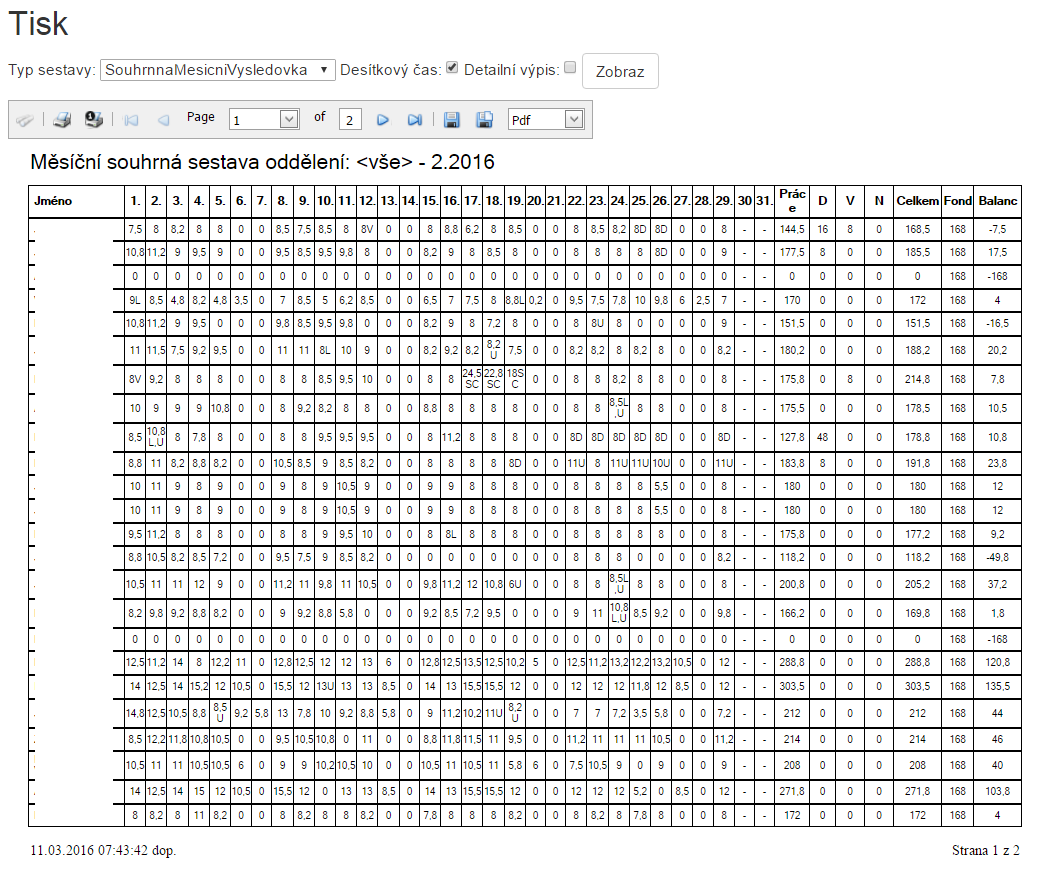Print the whole report using printer icon
This screenshot has height=873, width=1038.
62,120
